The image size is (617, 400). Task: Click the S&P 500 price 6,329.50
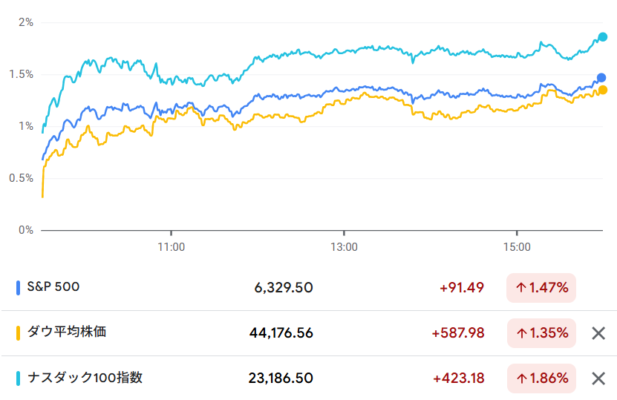(x=283, y=288)
